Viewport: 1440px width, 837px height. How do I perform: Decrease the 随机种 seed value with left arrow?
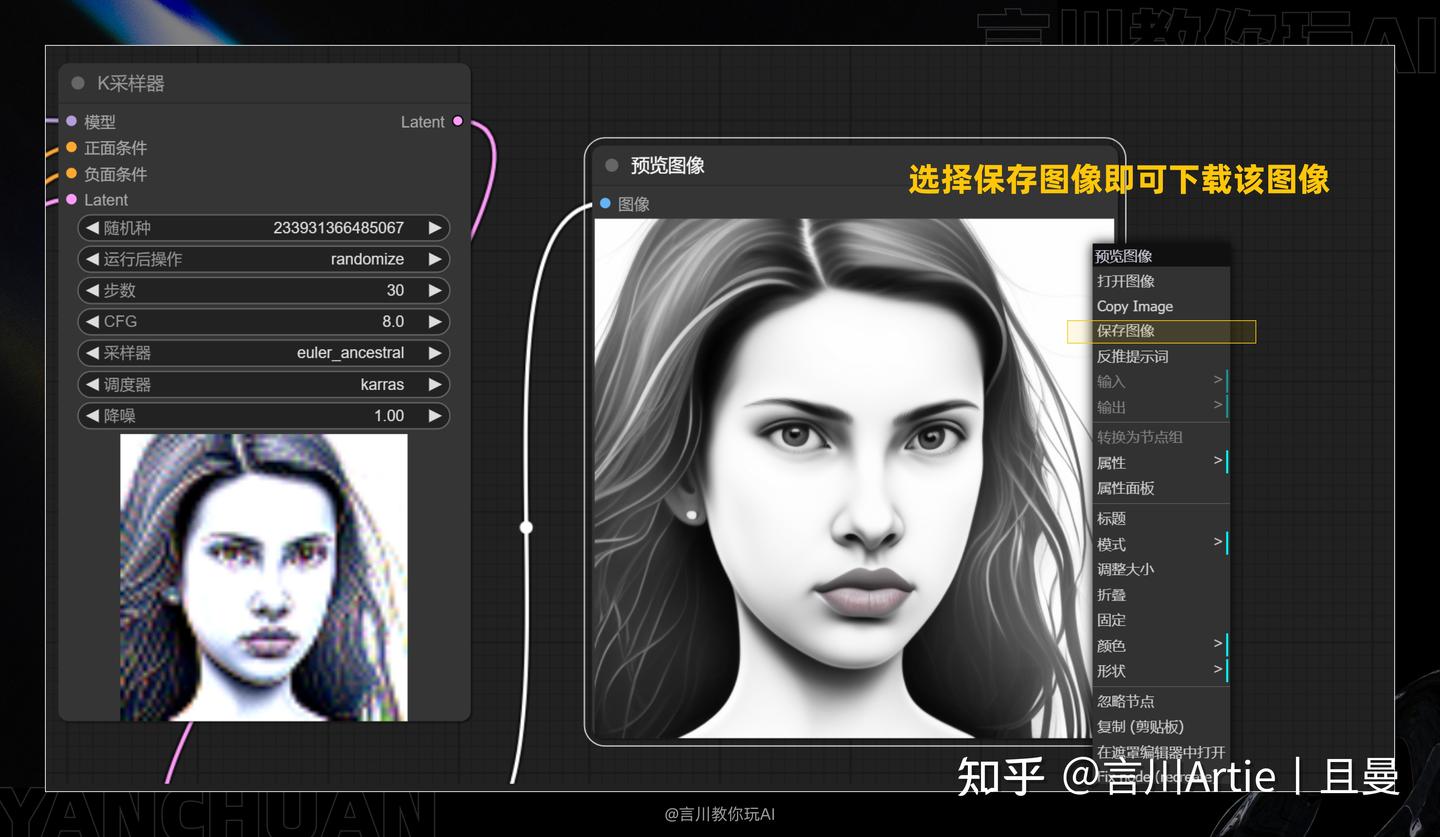[92, 228]
